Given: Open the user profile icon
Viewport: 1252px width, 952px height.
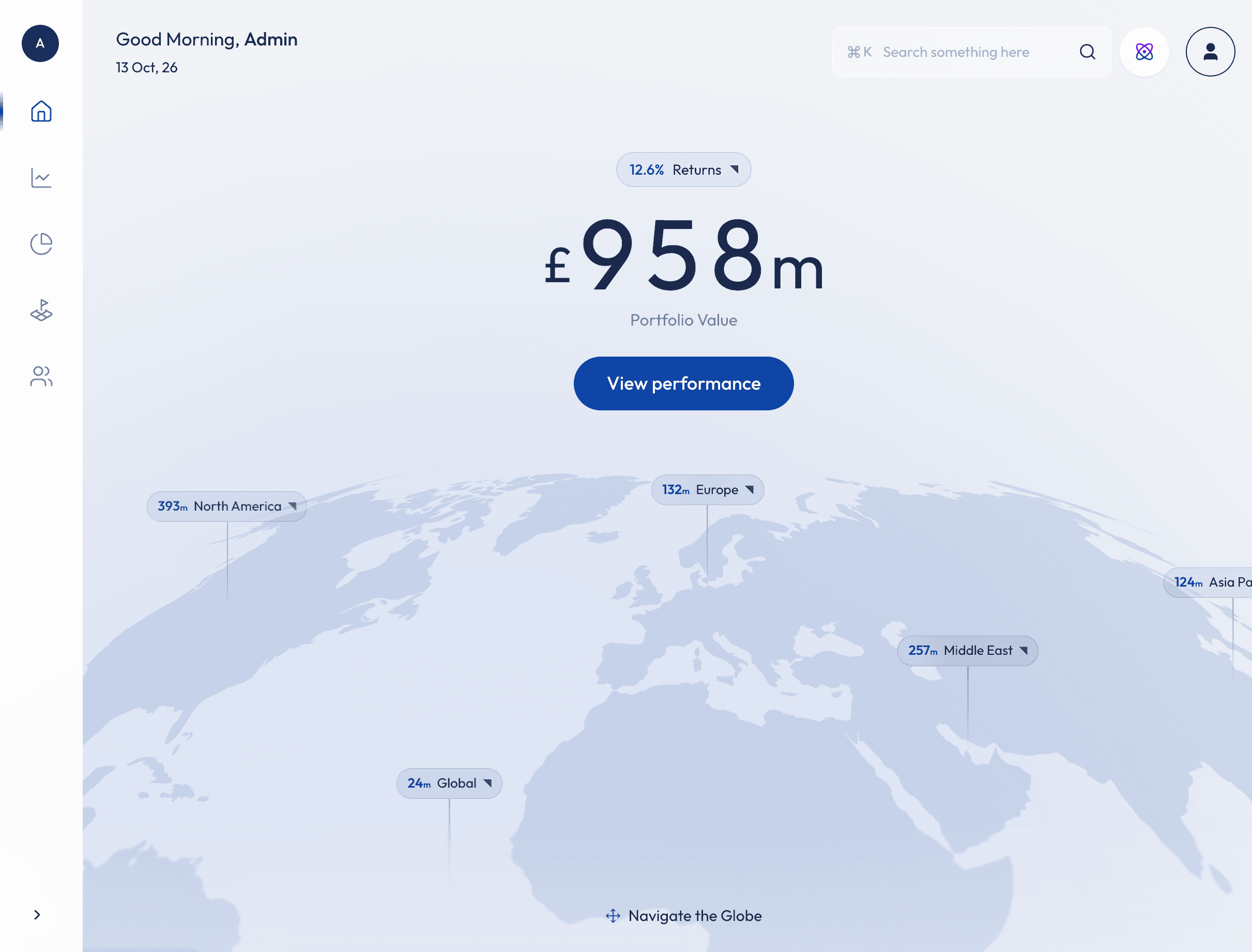Looking at the screenshot, I should click(1210, 52).
